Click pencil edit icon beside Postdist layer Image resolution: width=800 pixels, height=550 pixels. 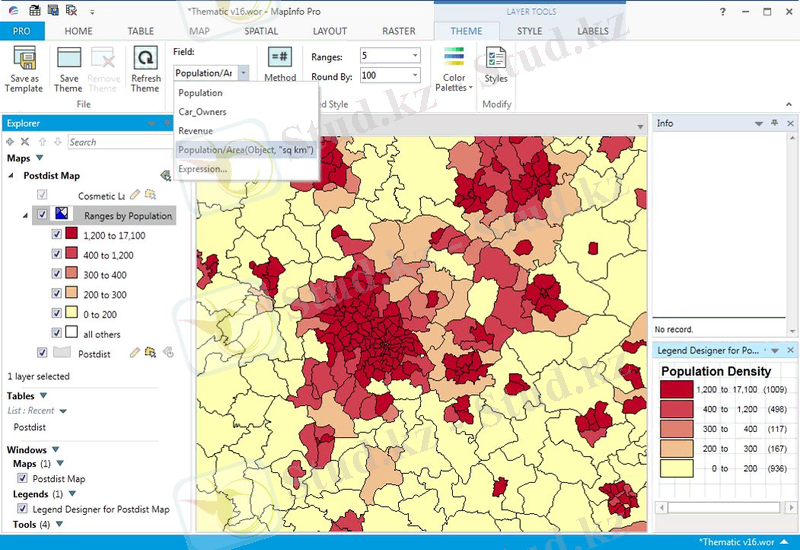pyautogui.click(x=135, y=352)
